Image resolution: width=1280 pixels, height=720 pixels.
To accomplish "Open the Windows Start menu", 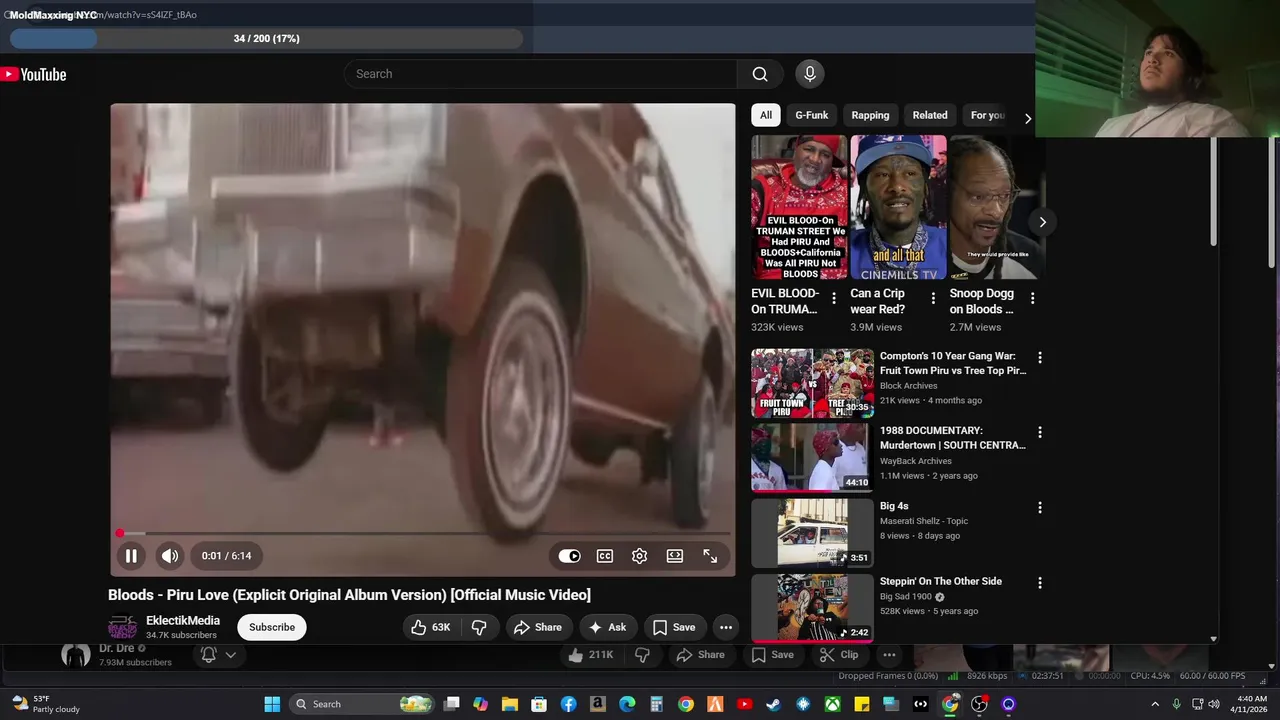I will click(272, 704).
